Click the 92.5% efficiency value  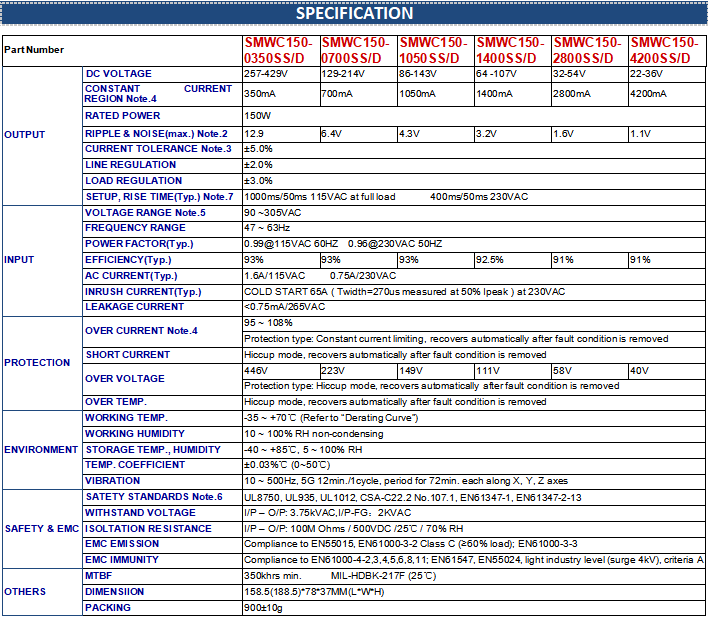tap(489, 260)
